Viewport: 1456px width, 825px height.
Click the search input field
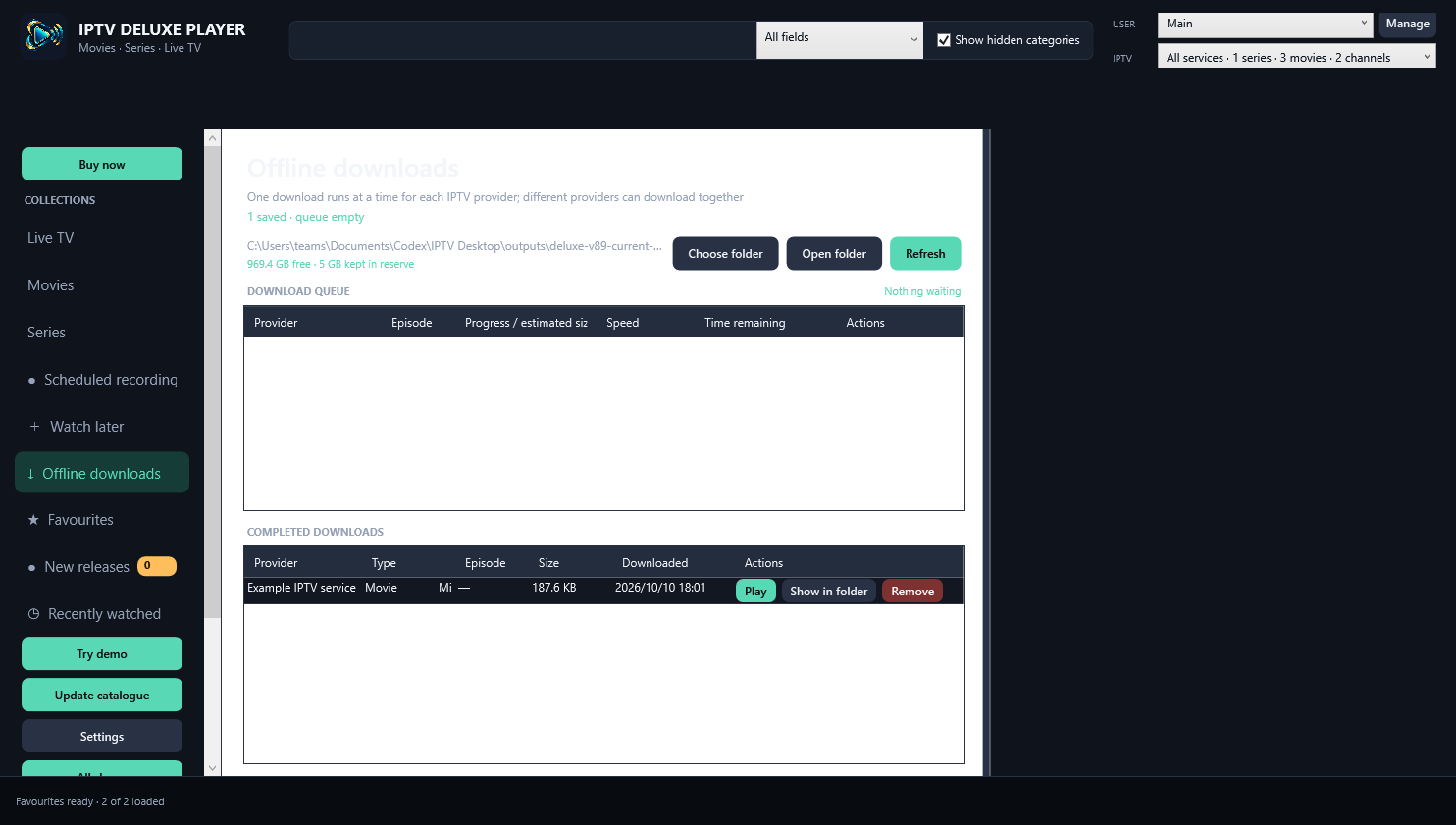(523, 40)
